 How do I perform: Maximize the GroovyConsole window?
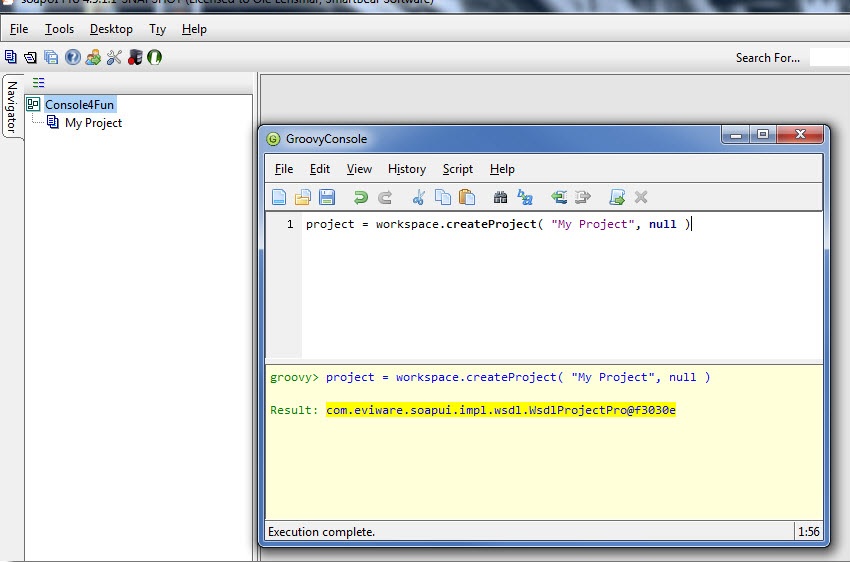click(x=763, y=134)
